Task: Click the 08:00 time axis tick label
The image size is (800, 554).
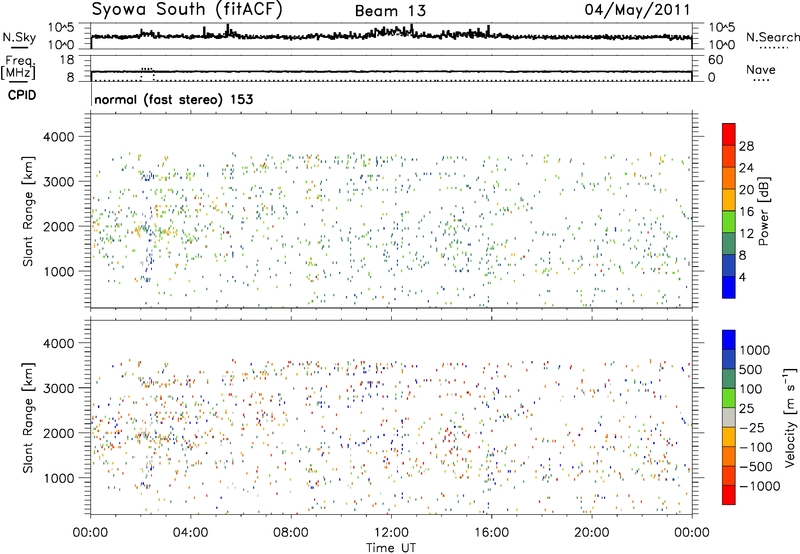Action: click(290, 533)
